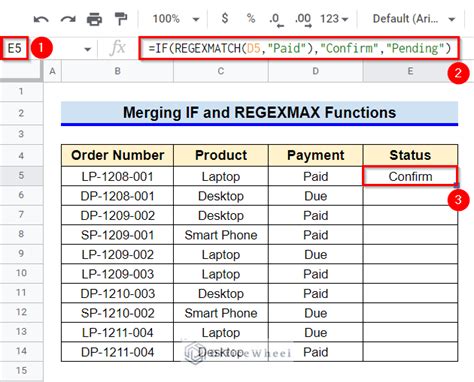This screenshot has width=474, height=382.
Task: Select the 'Paid' payment cell in row 14
Action: [x=315, y=352]
